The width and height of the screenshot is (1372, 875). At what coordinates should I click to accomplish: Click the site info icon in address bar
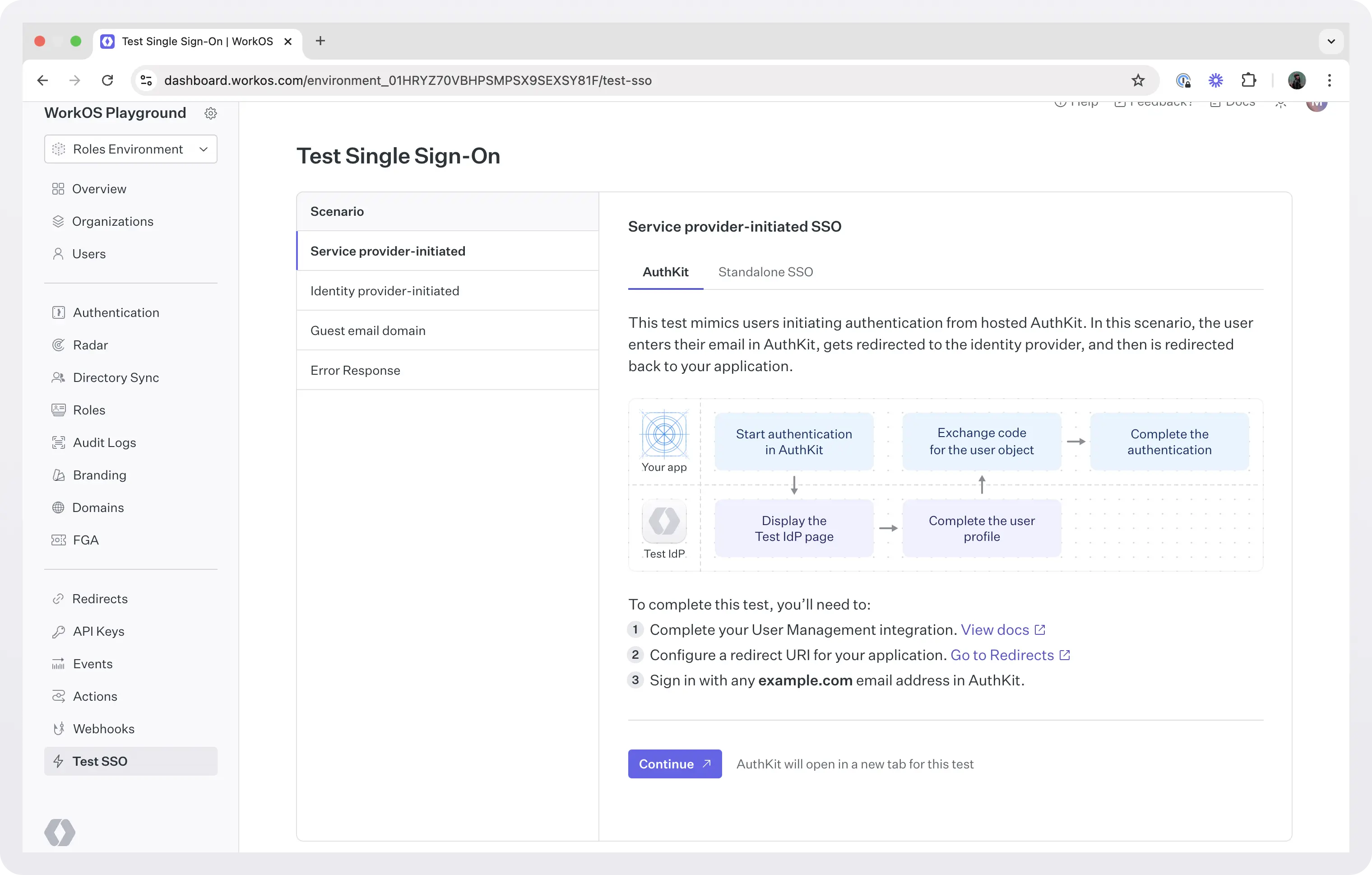[146, 80]
